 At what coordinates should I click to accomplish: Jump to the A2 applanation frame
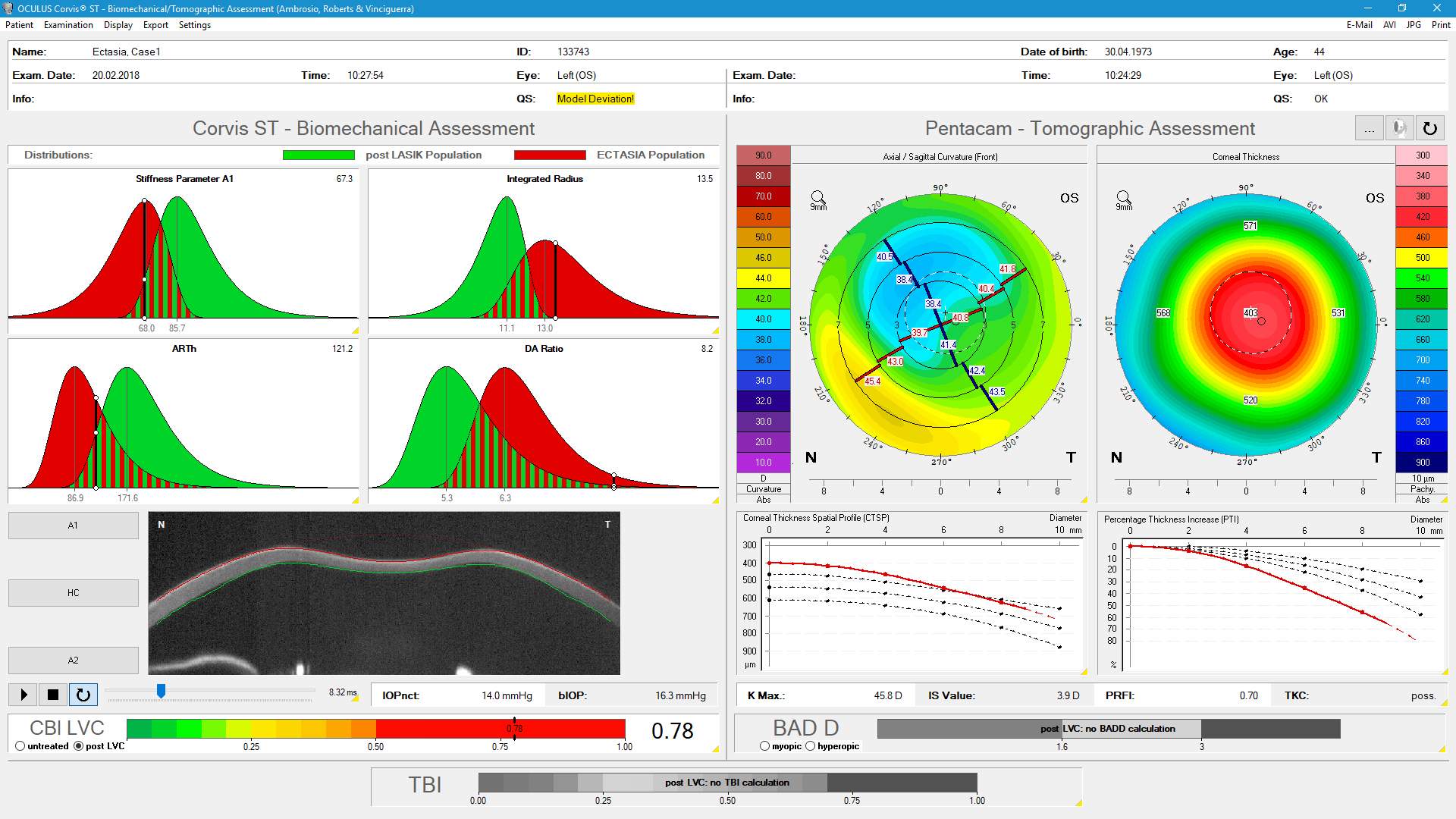click(74, 661)
